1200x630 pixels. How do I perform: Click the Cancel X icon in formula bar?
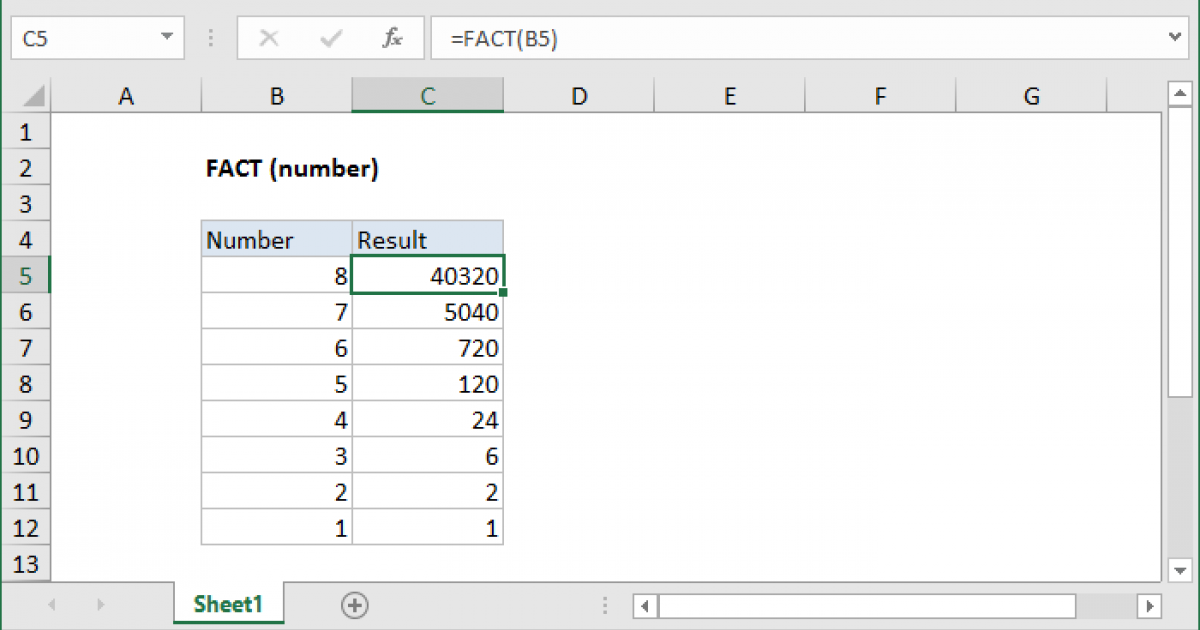click(268, 39)
